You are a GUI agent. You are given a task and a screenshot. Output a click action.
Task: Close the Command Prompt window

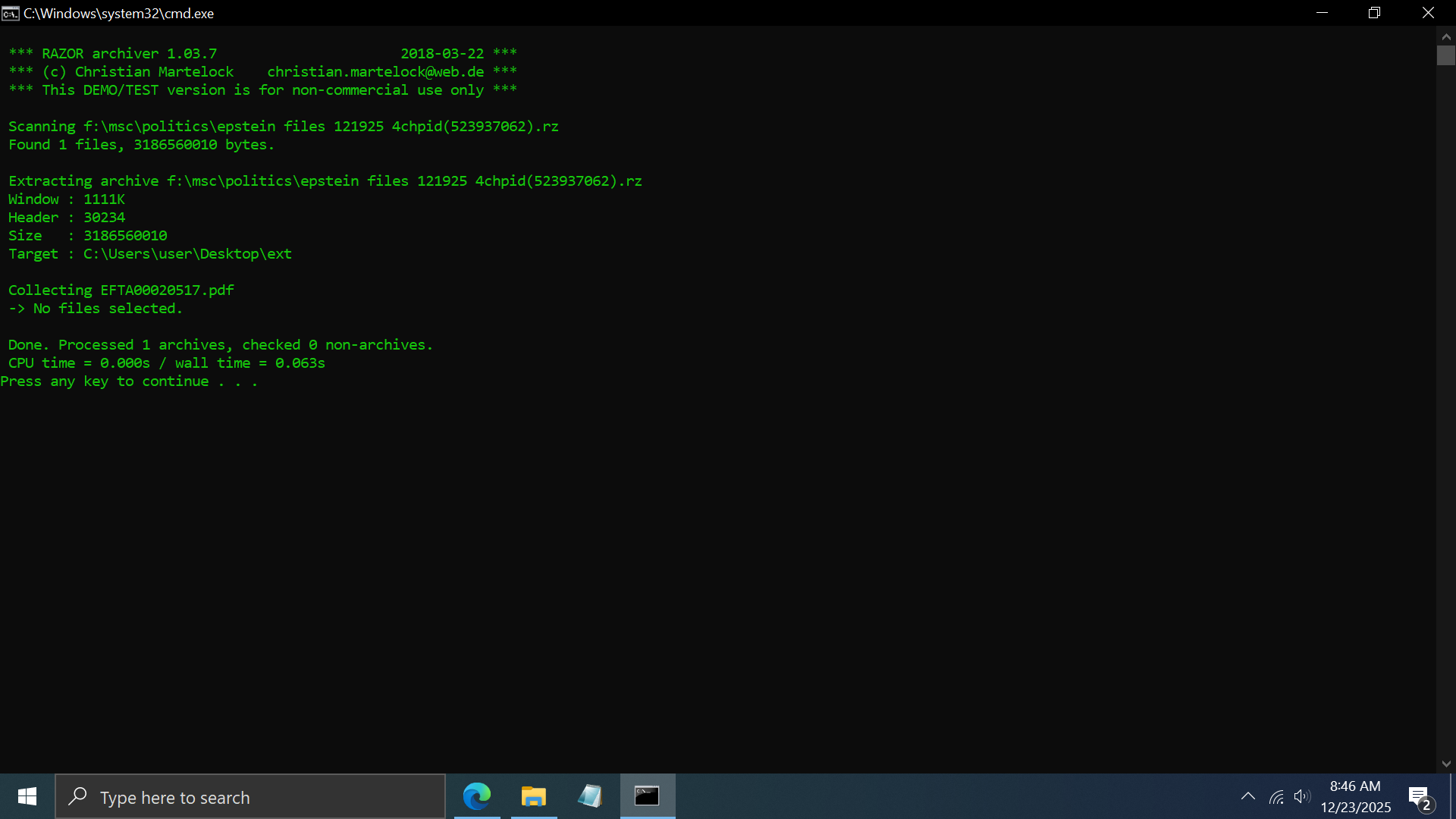(1428, 13)
